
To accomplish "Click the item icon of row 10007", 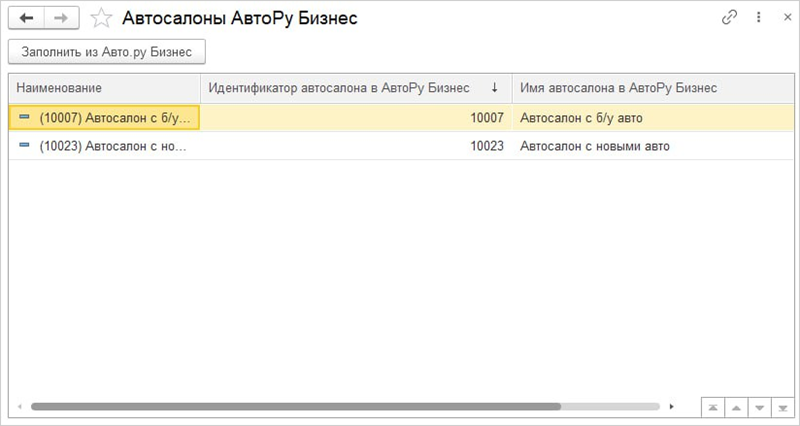I will point(24,117).
